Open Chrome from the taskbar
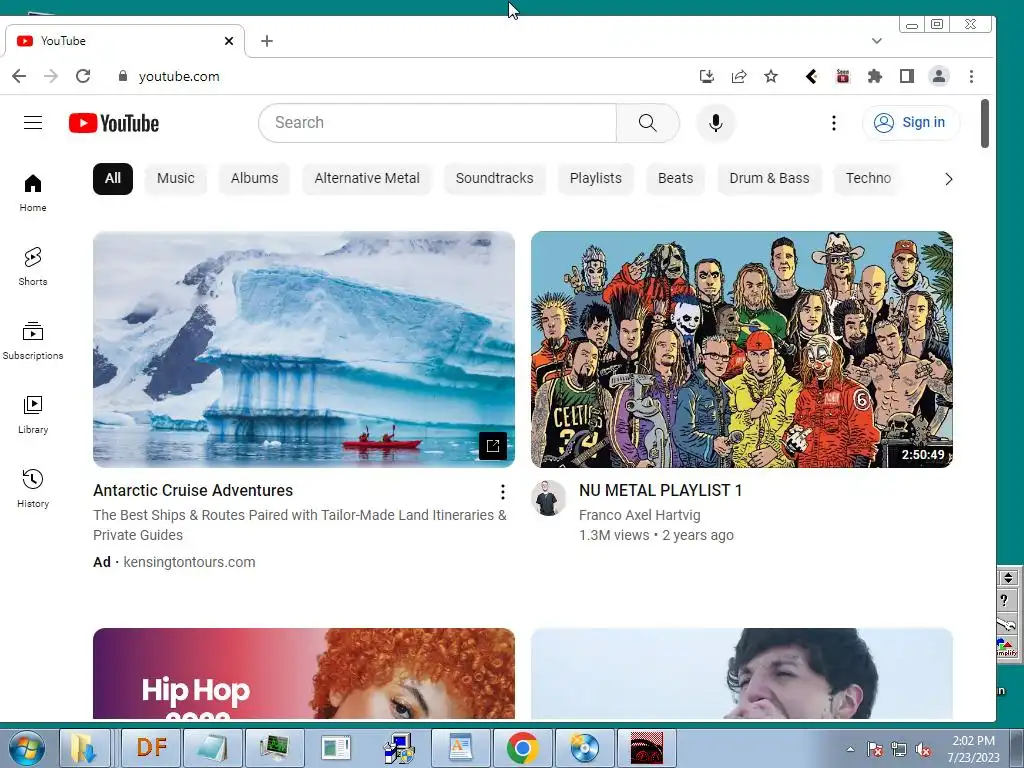This screenshot has height=768, width=1024. click(522, 748)
